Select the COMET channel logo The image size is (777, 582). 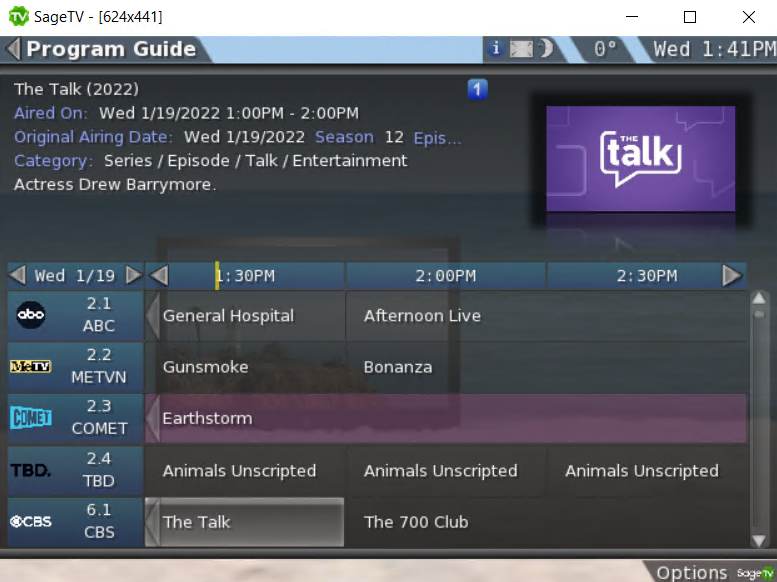click(31, 417)
